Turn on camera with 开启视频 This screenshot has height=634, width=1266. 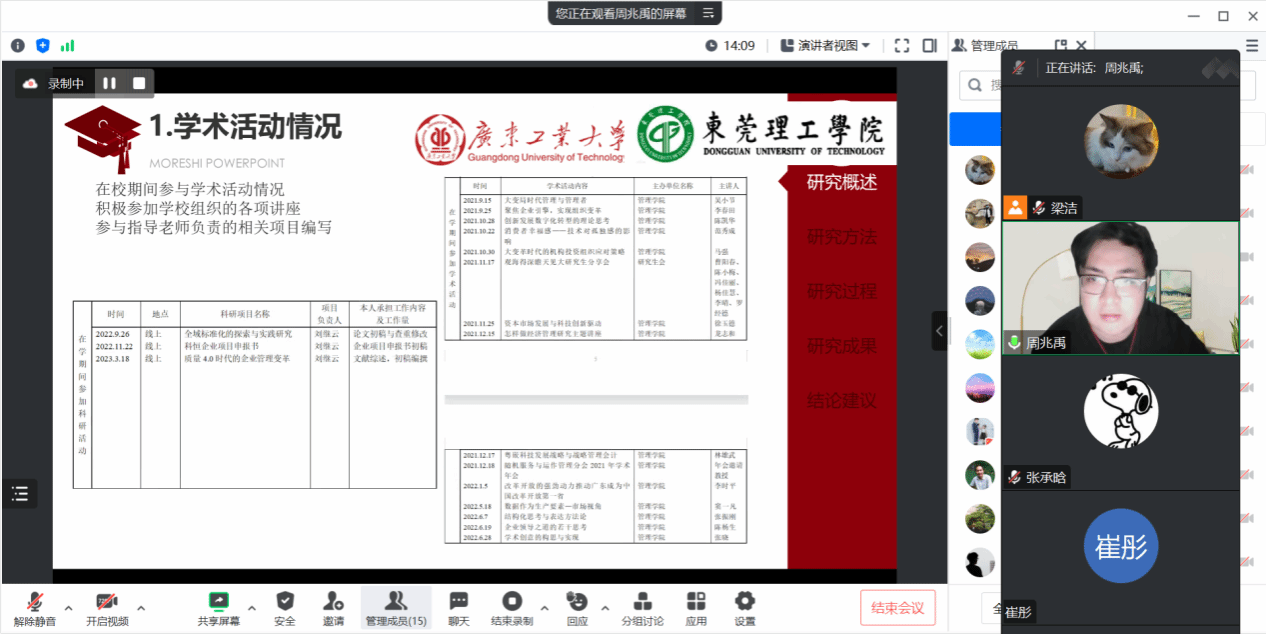tap(107, 607)
